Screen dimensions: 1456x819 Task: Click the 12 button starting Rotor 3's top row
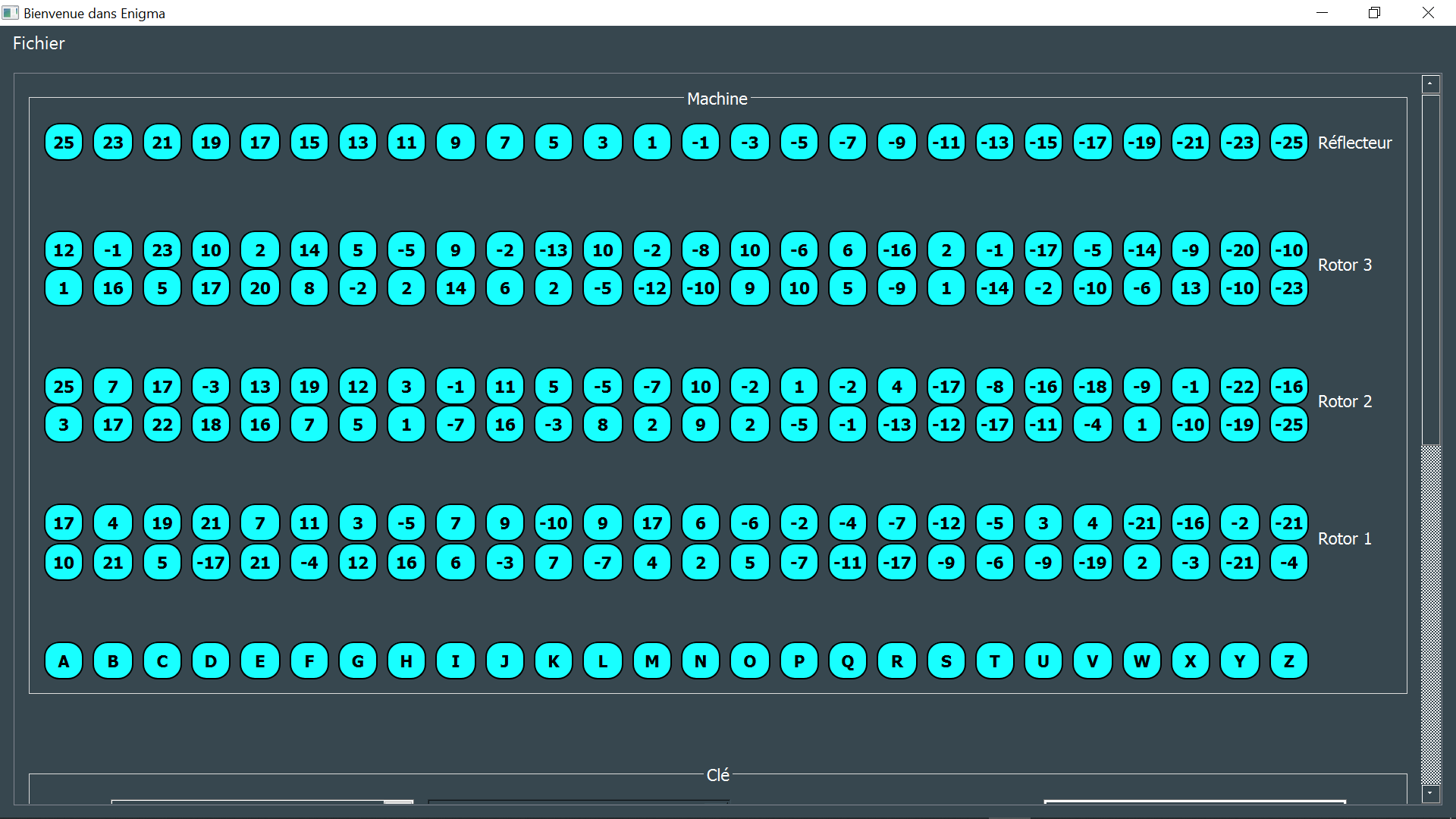click(64, 249)
